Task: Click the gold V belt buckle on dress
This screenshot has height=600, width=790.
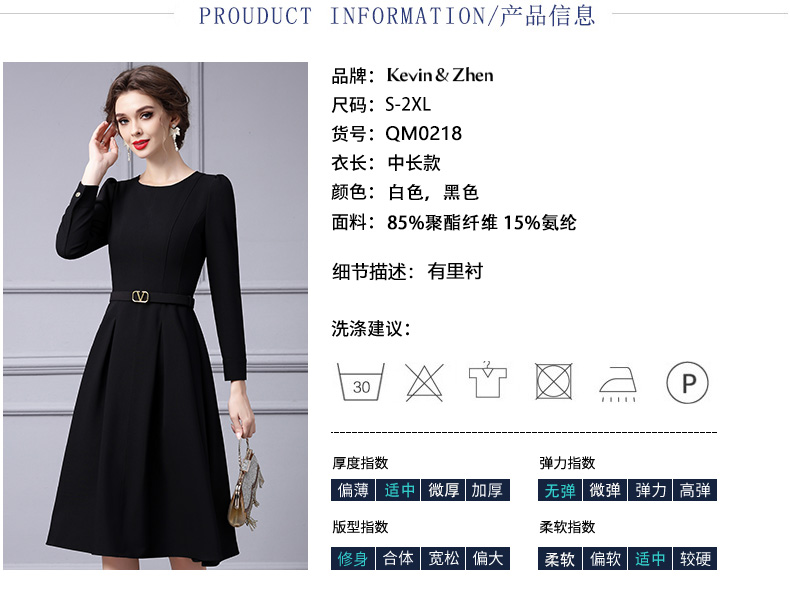Action: tap(140, 297)
